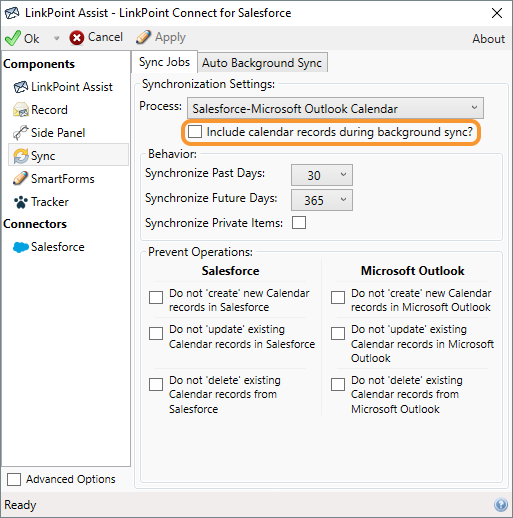Image resolution: width=513 pixels, height=518 pixels.
Task: Click the Ready status text
Action: click(x=20, y=505)
